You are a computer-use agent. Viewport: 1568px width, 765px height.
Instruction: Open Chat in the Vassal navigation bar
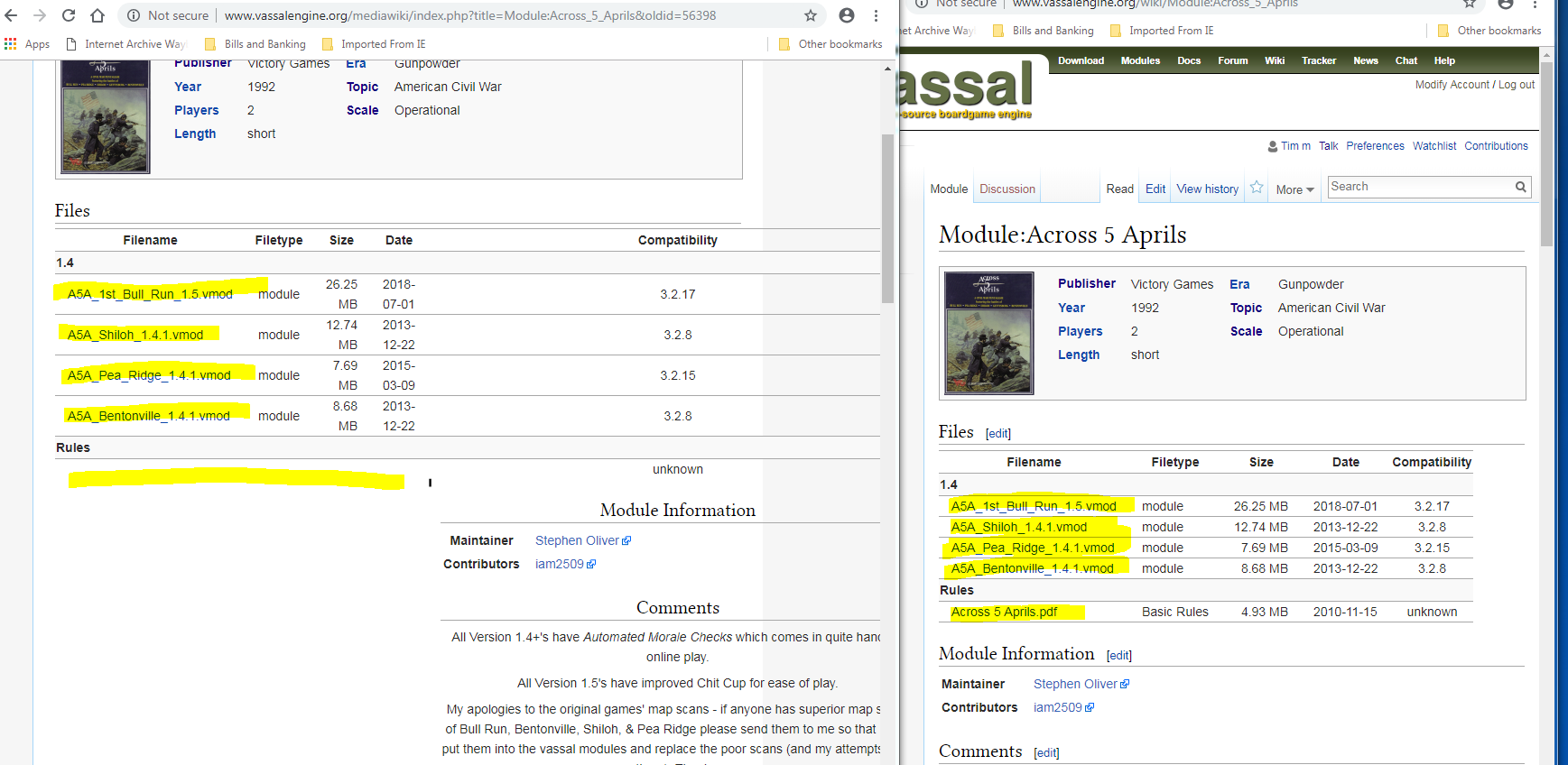pyautogui.click(x=1406, y=60)
